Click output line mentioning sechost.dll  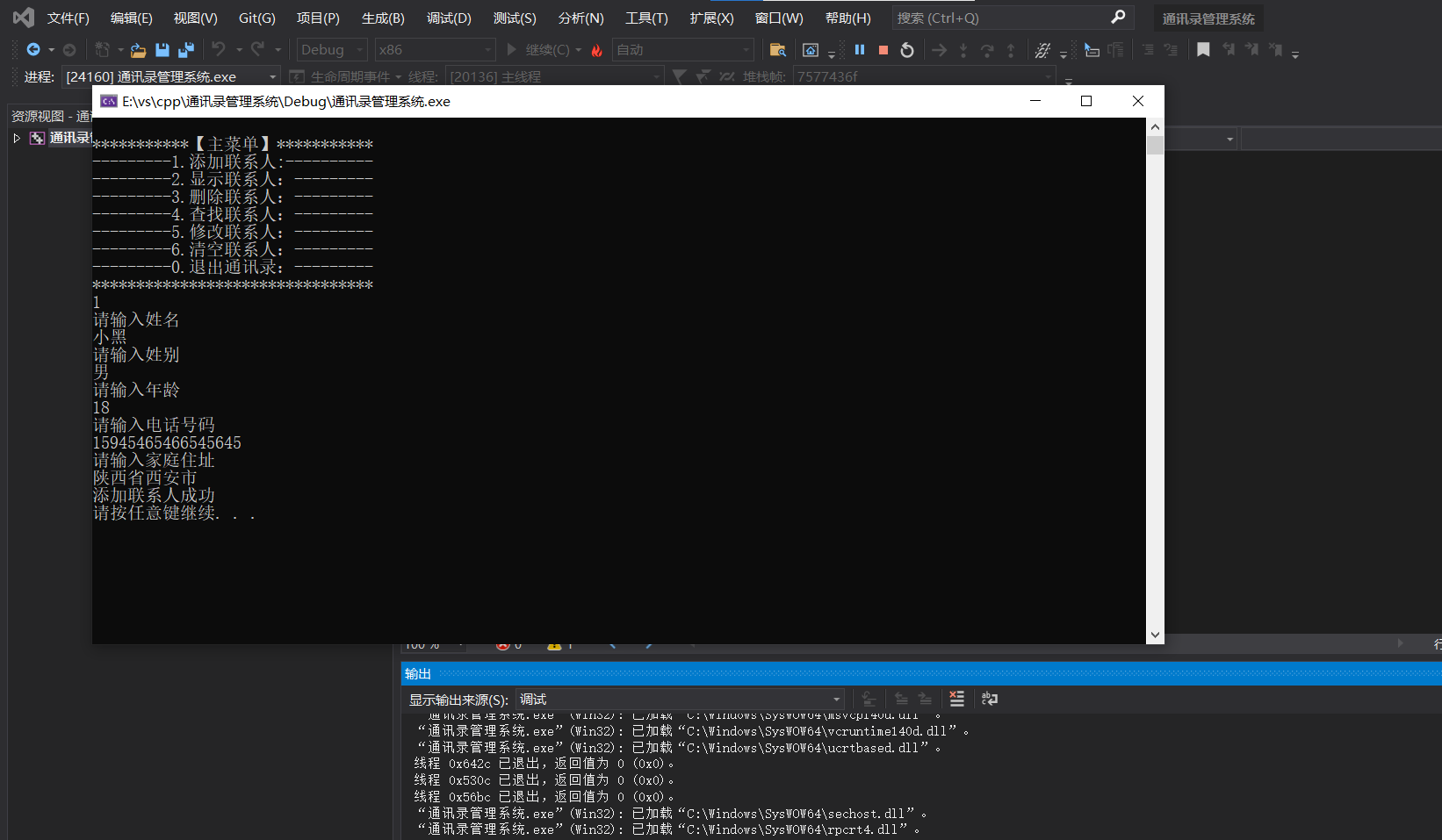point(673,814)
